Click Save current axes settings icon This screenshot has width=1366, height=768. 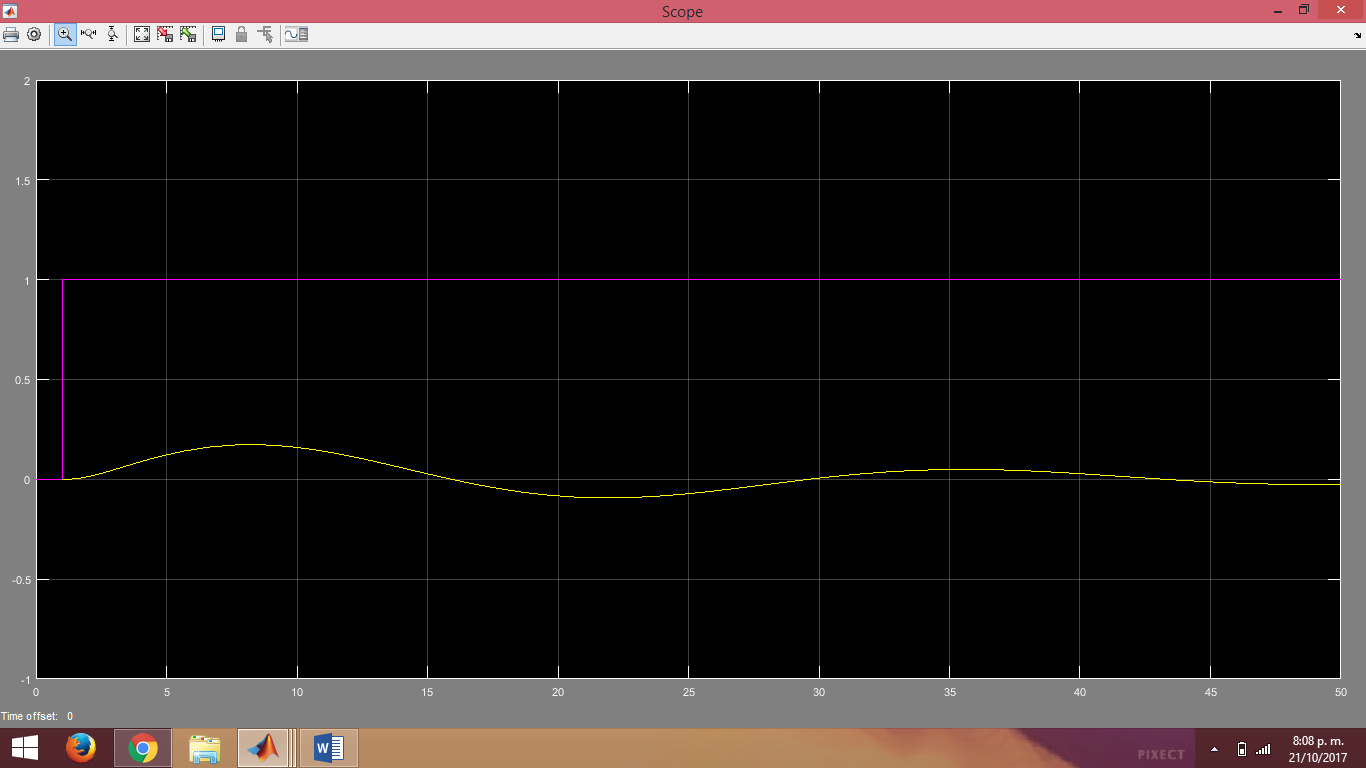point(165,34)
